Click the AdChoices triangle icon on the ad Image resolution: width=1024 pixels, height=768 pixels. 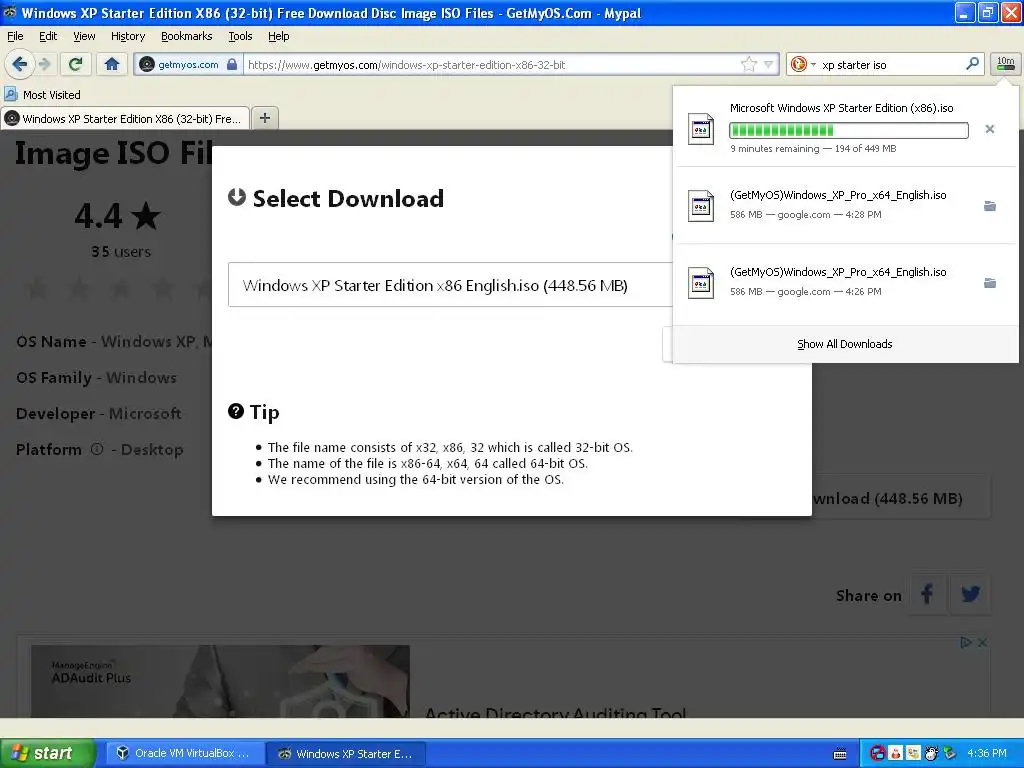(x=966, y=643)
